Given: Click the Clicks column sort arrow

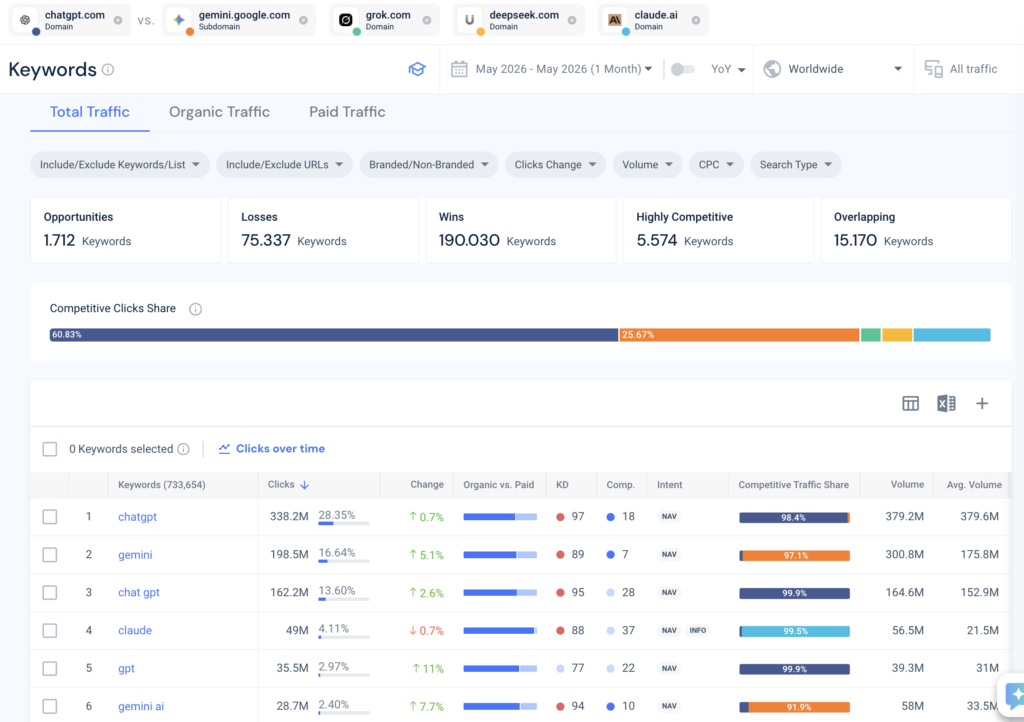Looking at the screenshot, I should (304, 485).
